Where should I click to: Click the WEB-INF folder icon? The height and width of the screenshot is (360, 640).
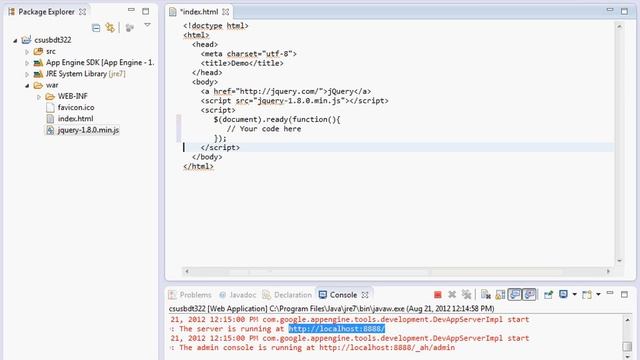(x=50, y=96)
